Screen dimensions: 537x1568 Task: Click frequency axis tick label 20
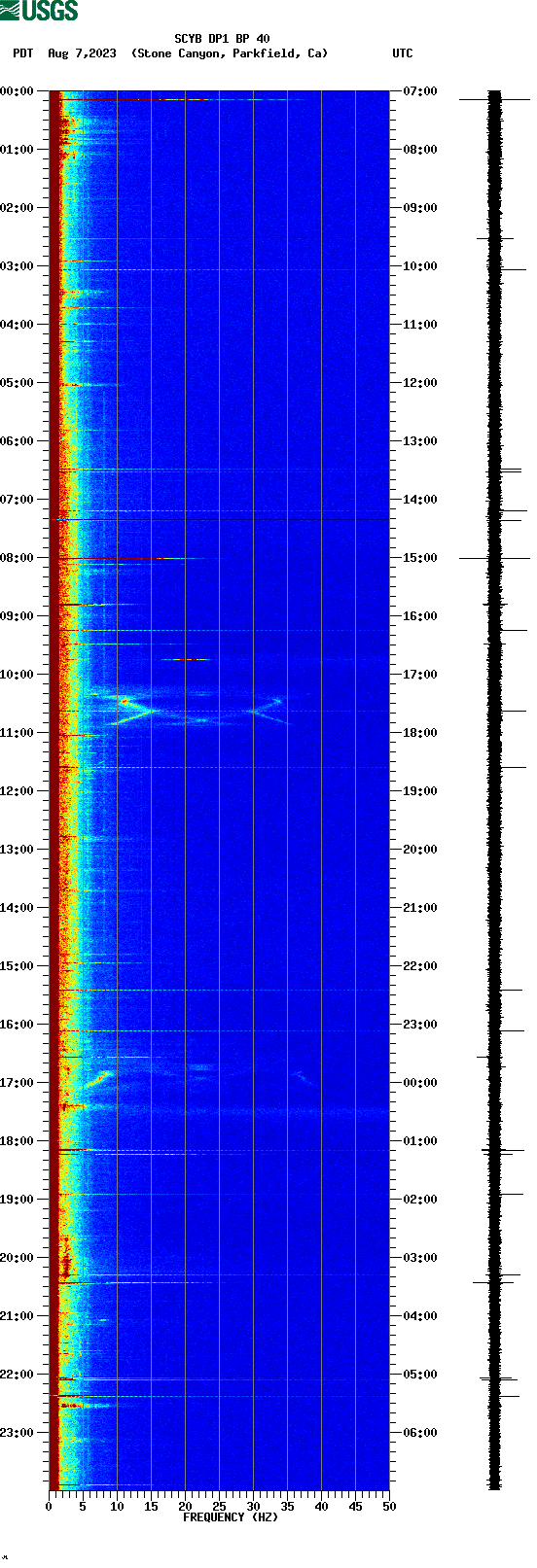point(185,1507)
